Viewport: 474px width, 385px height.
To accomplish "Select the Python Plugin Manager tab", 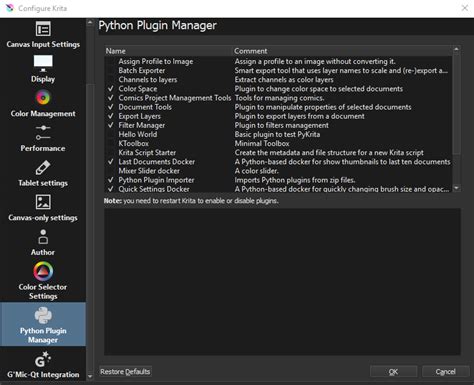I will (43, 324).
